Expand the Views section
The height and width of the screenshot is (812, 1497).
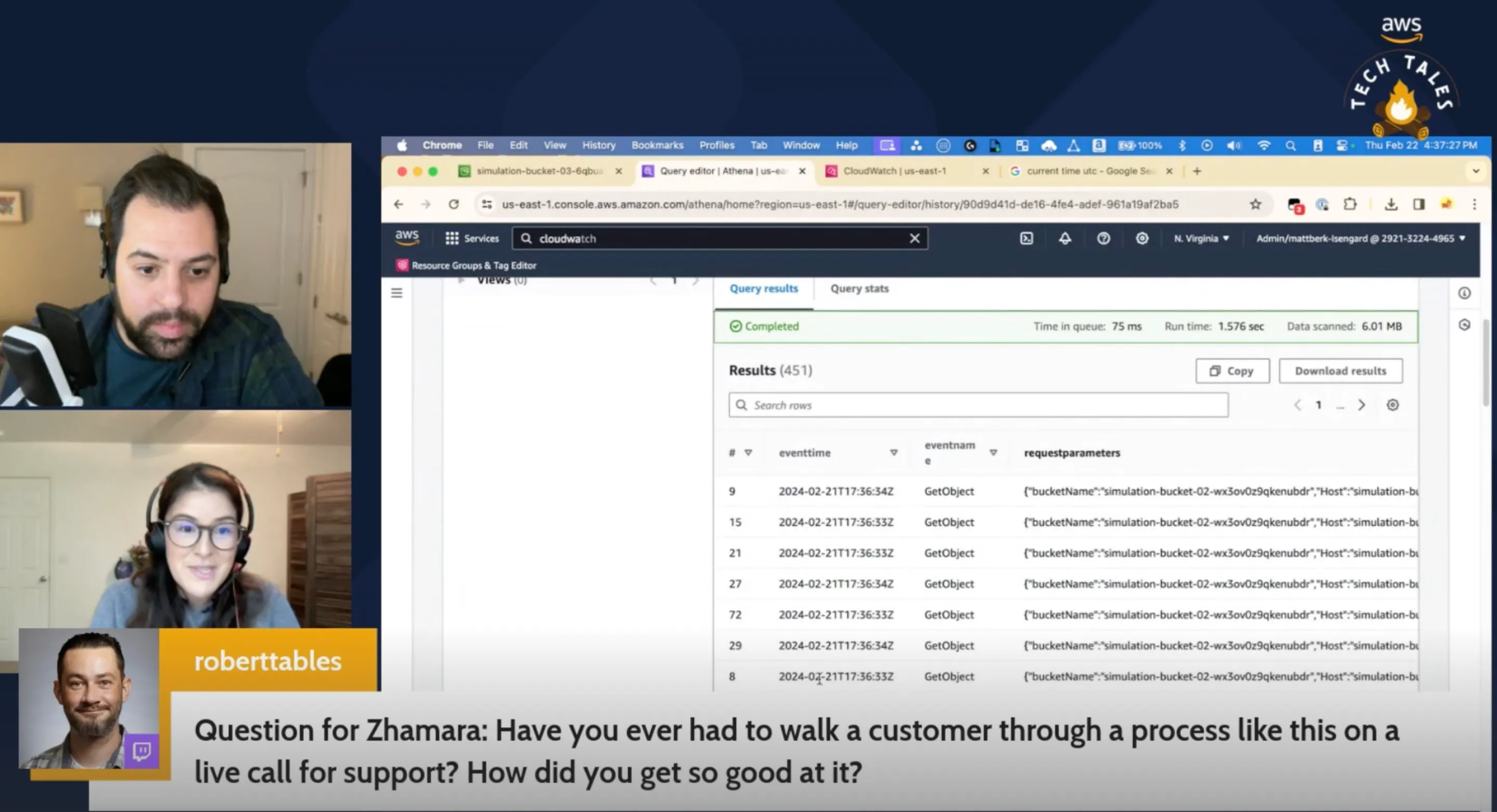click(461, 280)
